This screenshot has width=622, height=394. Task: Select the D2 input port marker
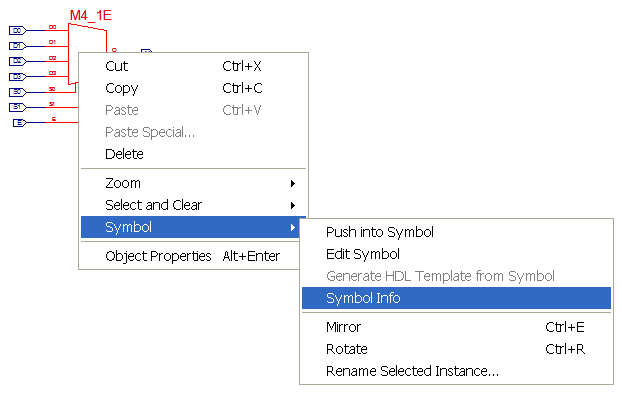tap(17, 61)
